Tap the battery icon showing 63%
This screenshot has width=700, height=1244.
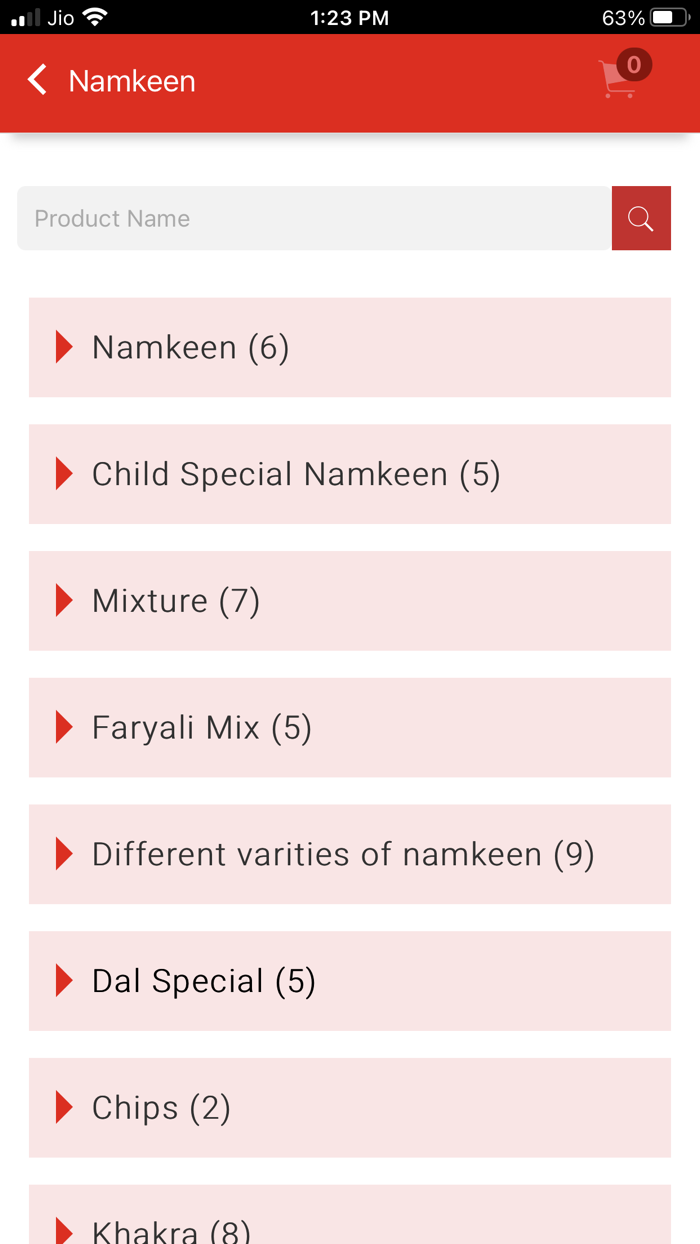pos(671,16)
